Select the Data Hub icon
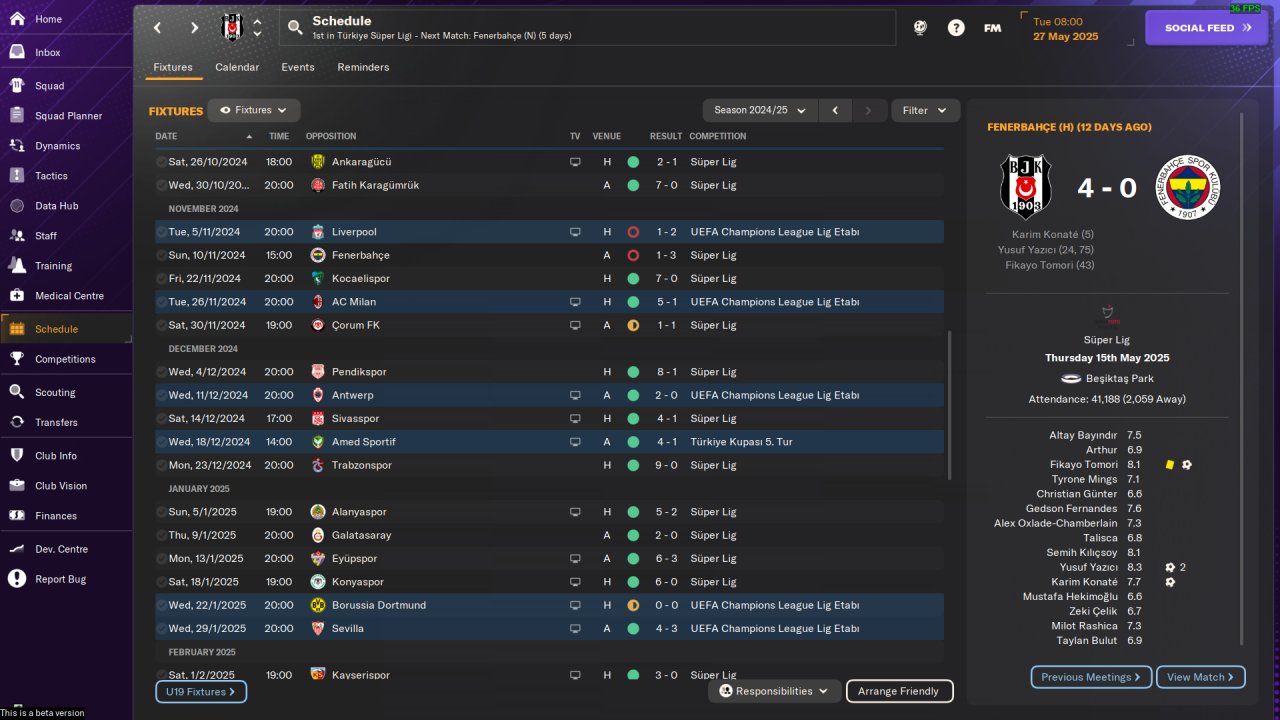 [17, 206]
